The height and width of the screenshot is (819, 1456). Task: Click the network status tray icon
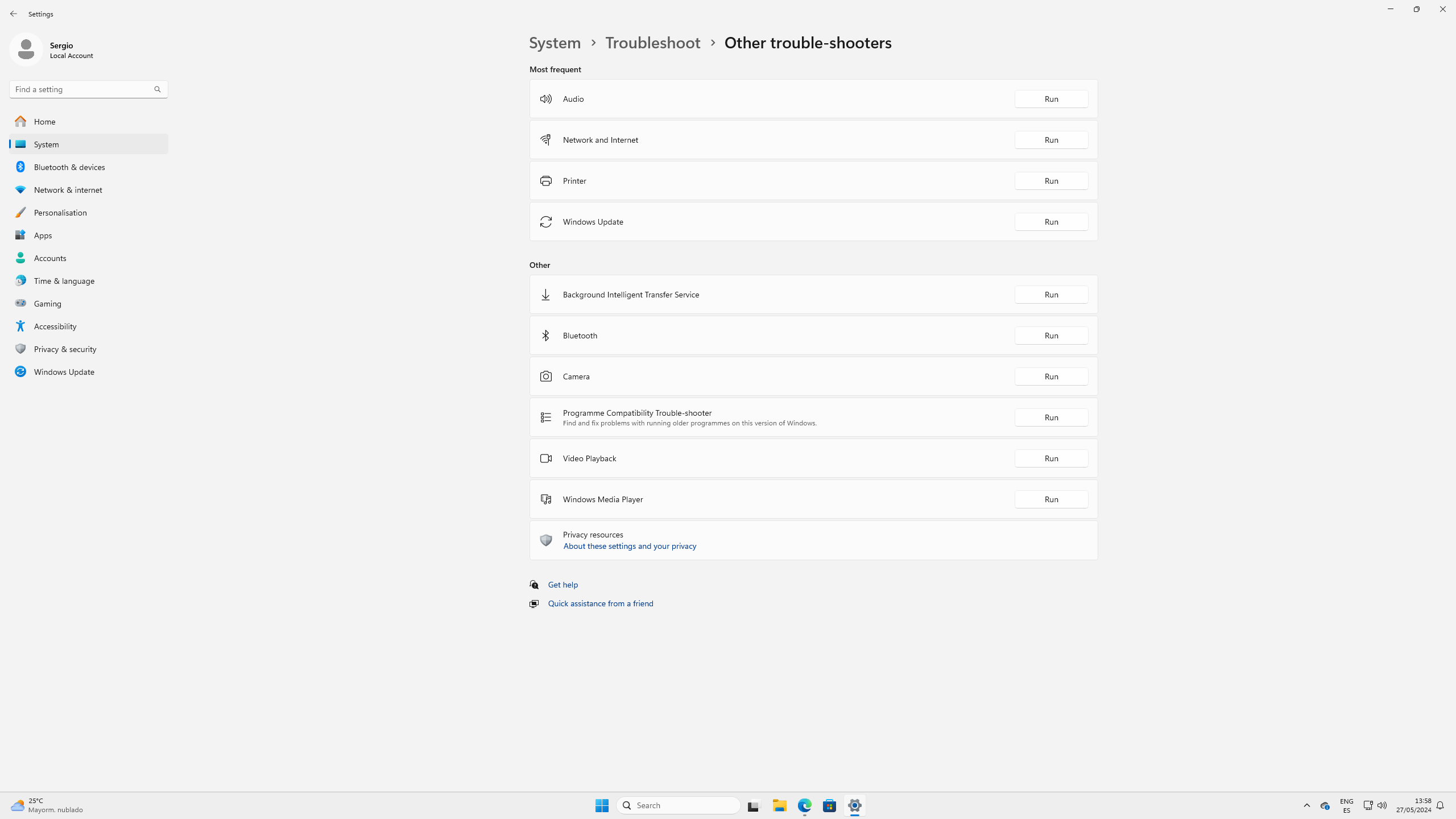click(x=1368, y=805)
